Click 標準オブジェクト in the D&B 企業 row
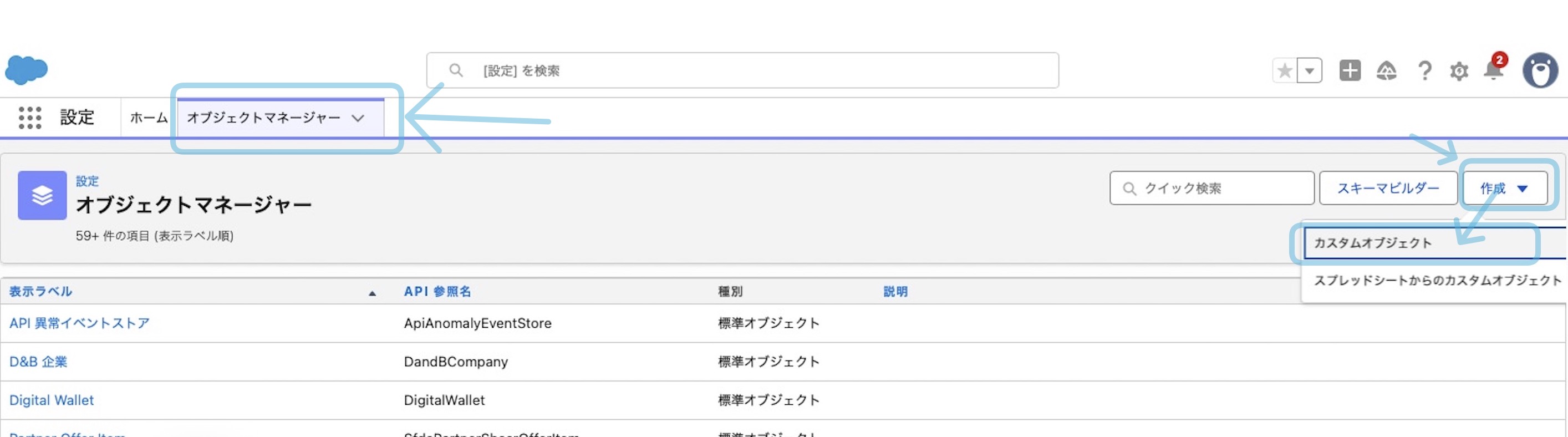 [768, 362]
